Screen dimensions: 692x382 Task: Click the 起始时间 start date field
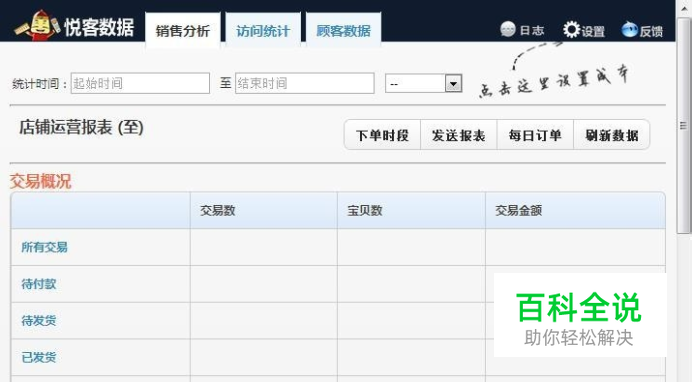click(x=140, y=83)
